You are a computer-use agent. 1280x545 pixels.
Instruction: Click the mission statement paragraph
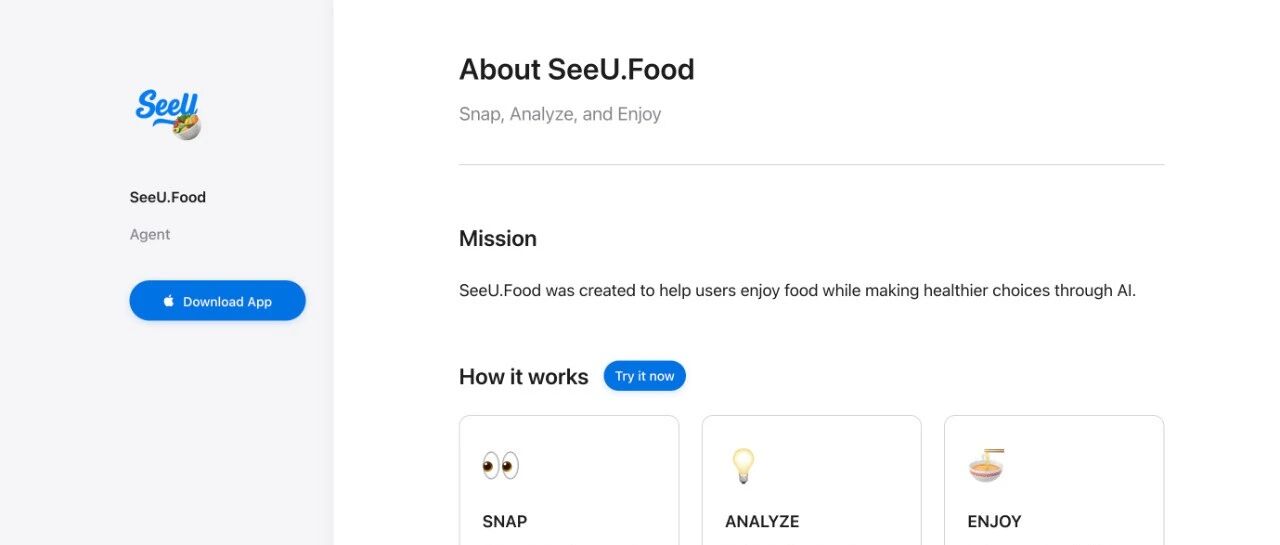coord(797,291)
